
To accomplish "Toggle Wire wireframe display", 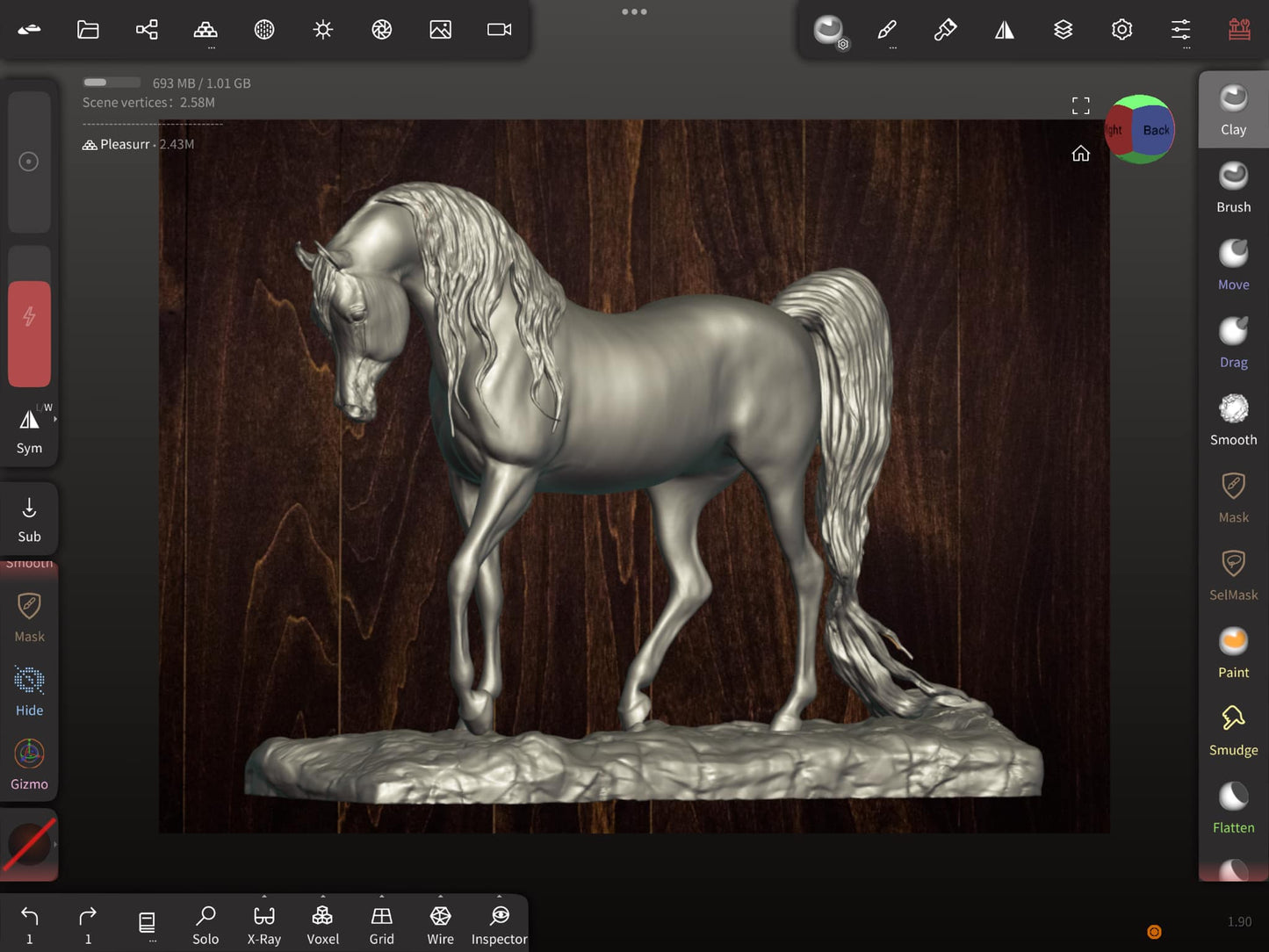I will (x=440, y=925).
